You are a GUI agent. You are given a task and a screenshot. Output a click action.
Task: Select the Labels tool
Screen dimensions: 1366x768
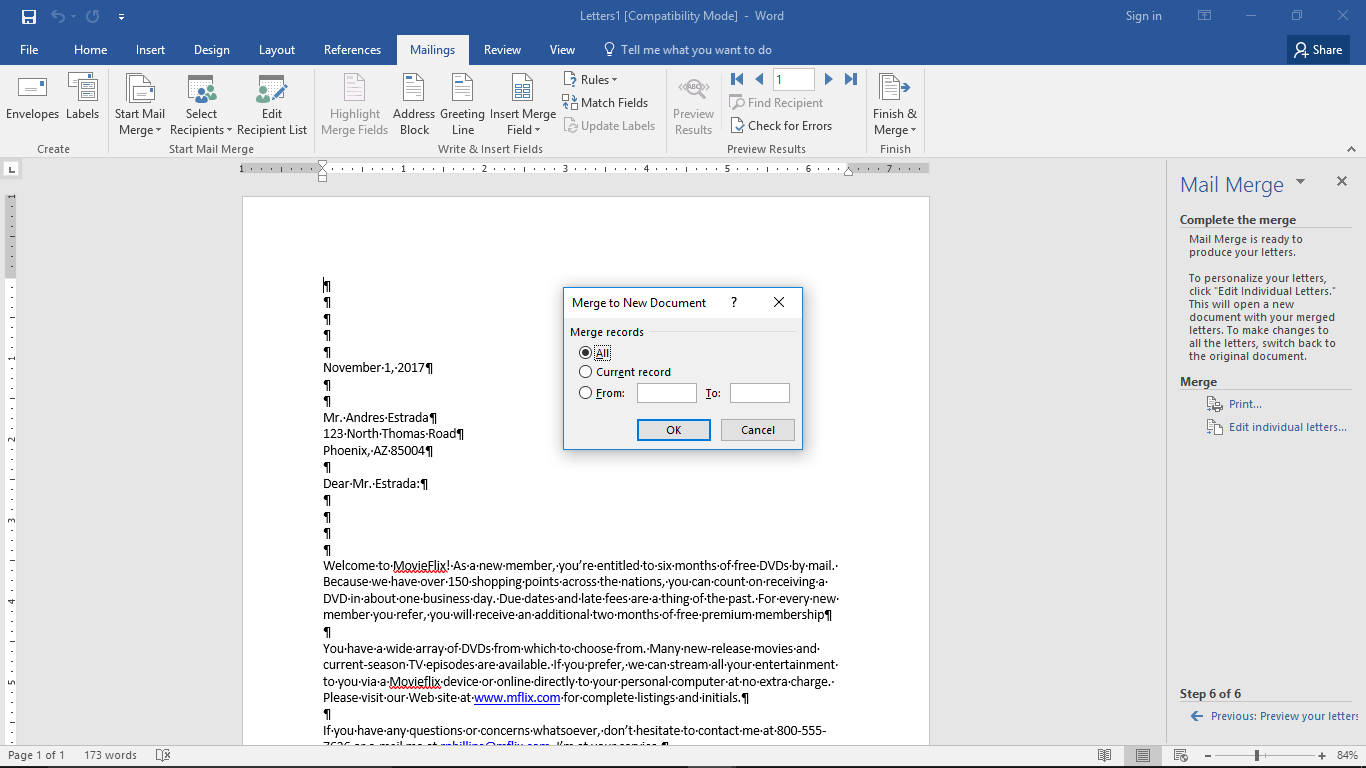coord(82,100)
